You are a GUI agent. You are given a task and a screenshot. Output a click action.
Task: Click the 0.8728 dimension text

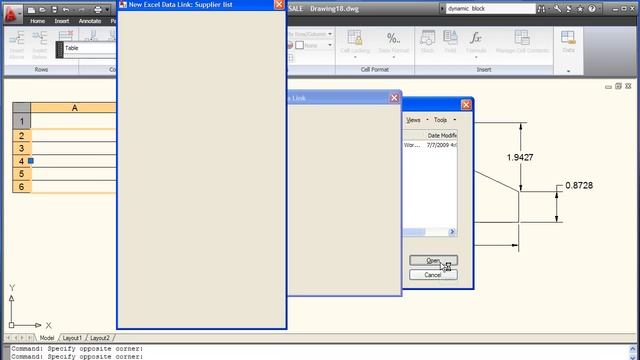(x=579, y=185)
